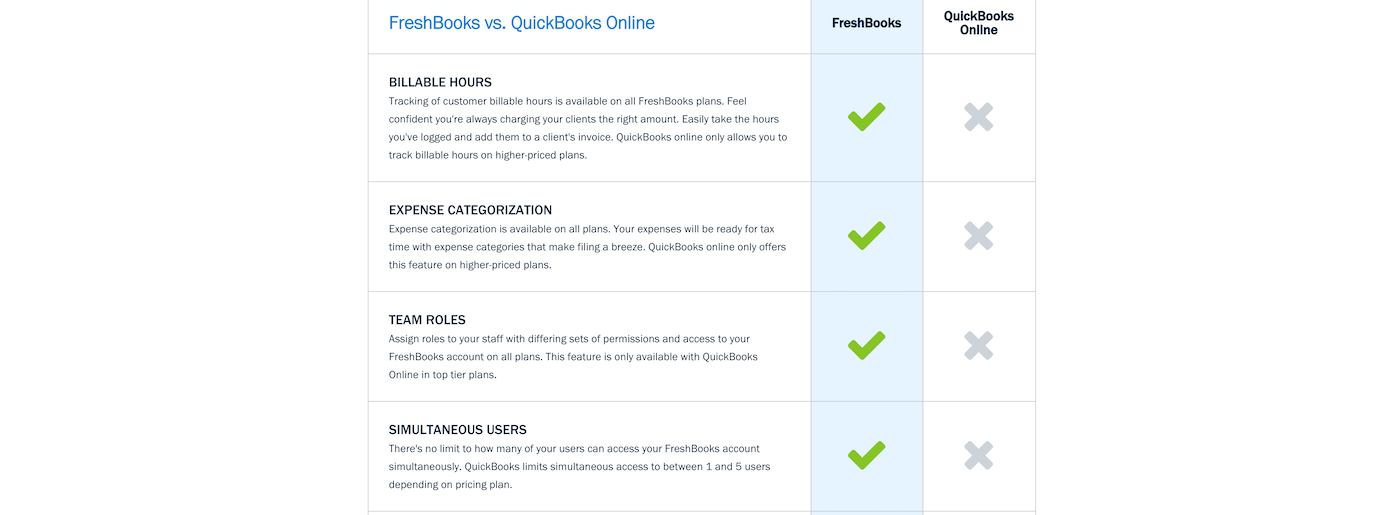The height and width of the screenshot is (515, 1400).
Task: Select the FreshBooks column header
Action: click(x=866, y=23)
